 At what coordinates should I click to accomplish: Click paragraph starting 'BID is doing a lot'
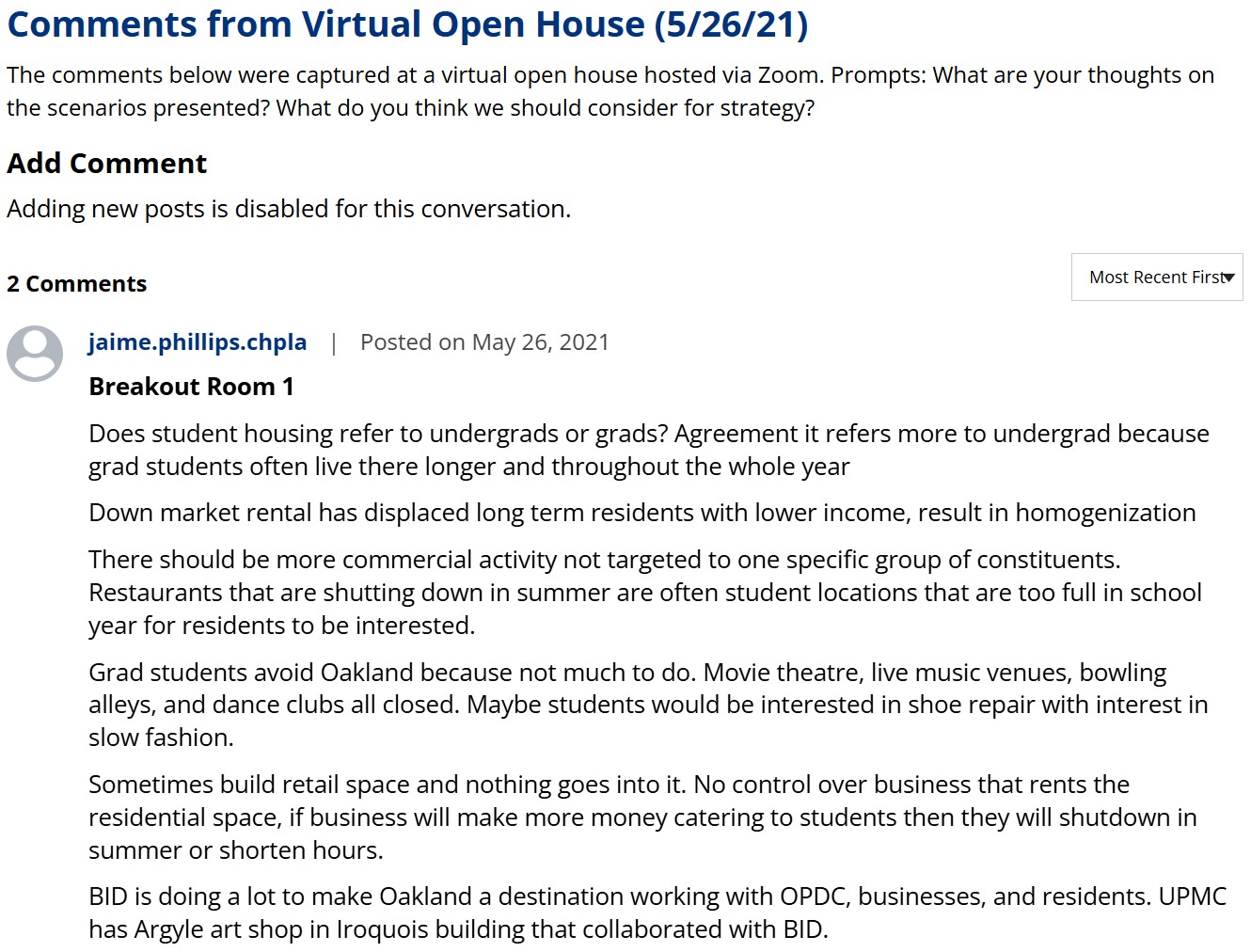657,912
